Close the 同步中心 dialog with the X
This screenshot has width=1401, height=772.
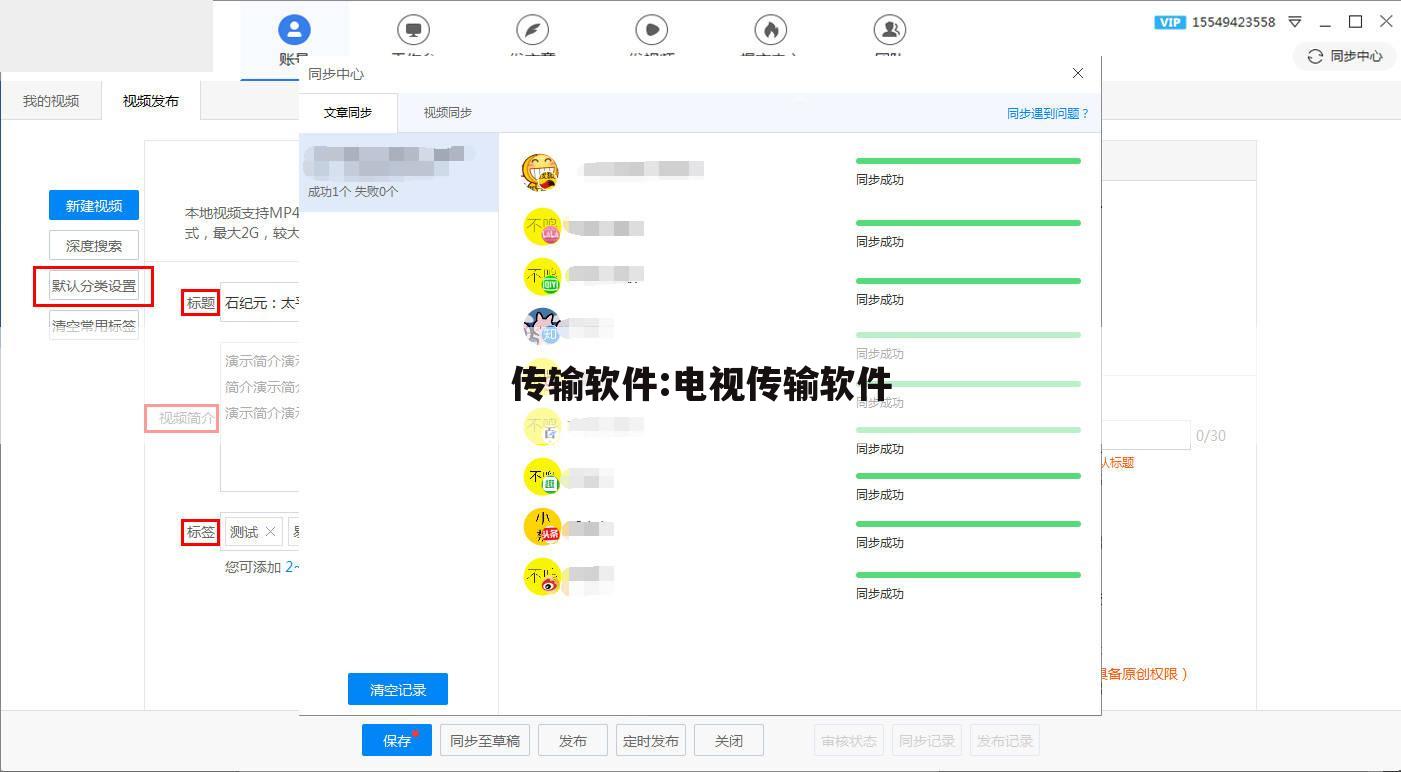[1077, 73]
